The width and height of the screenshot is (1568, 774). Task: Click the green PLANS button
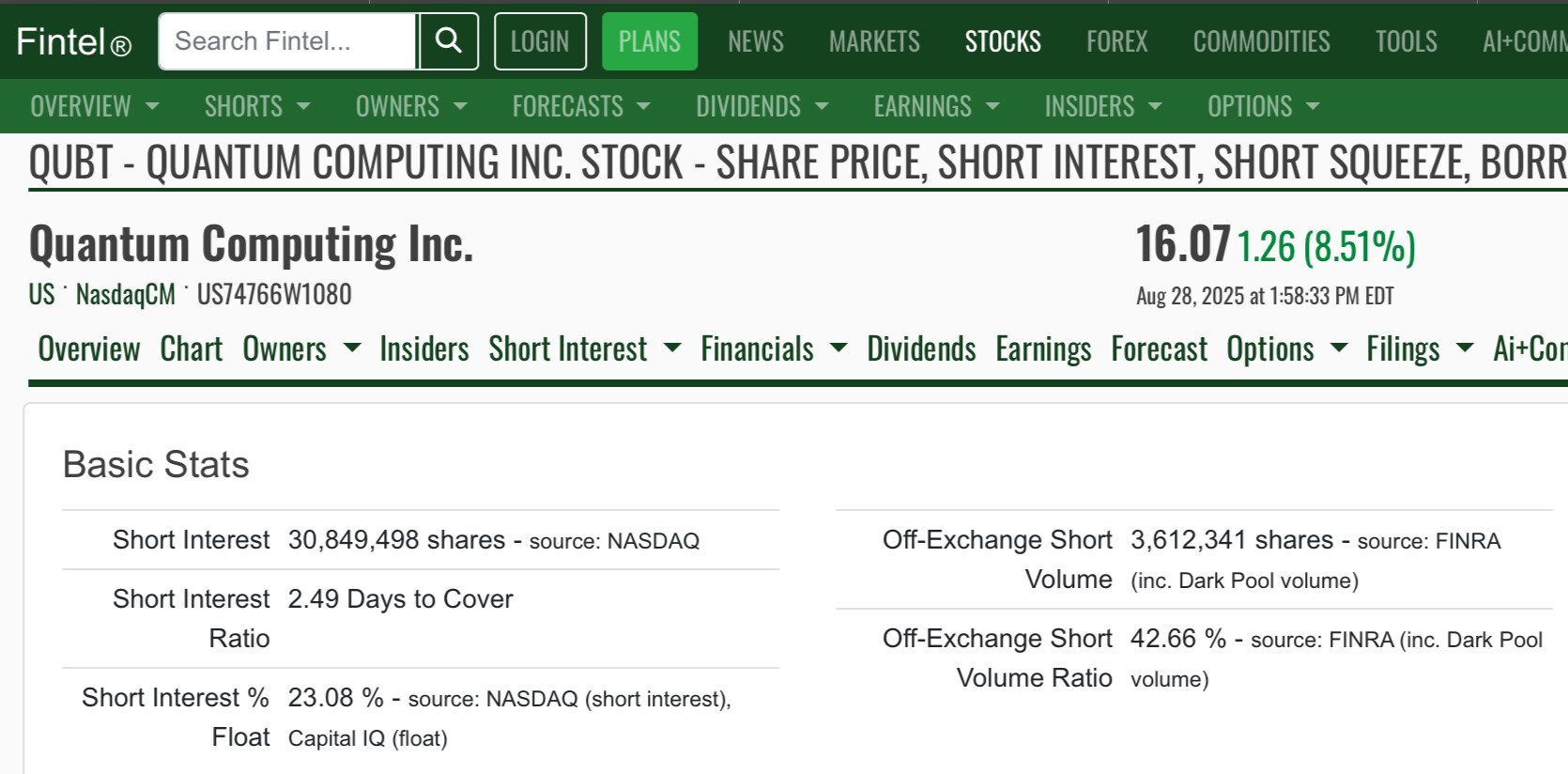click(650, 41)
